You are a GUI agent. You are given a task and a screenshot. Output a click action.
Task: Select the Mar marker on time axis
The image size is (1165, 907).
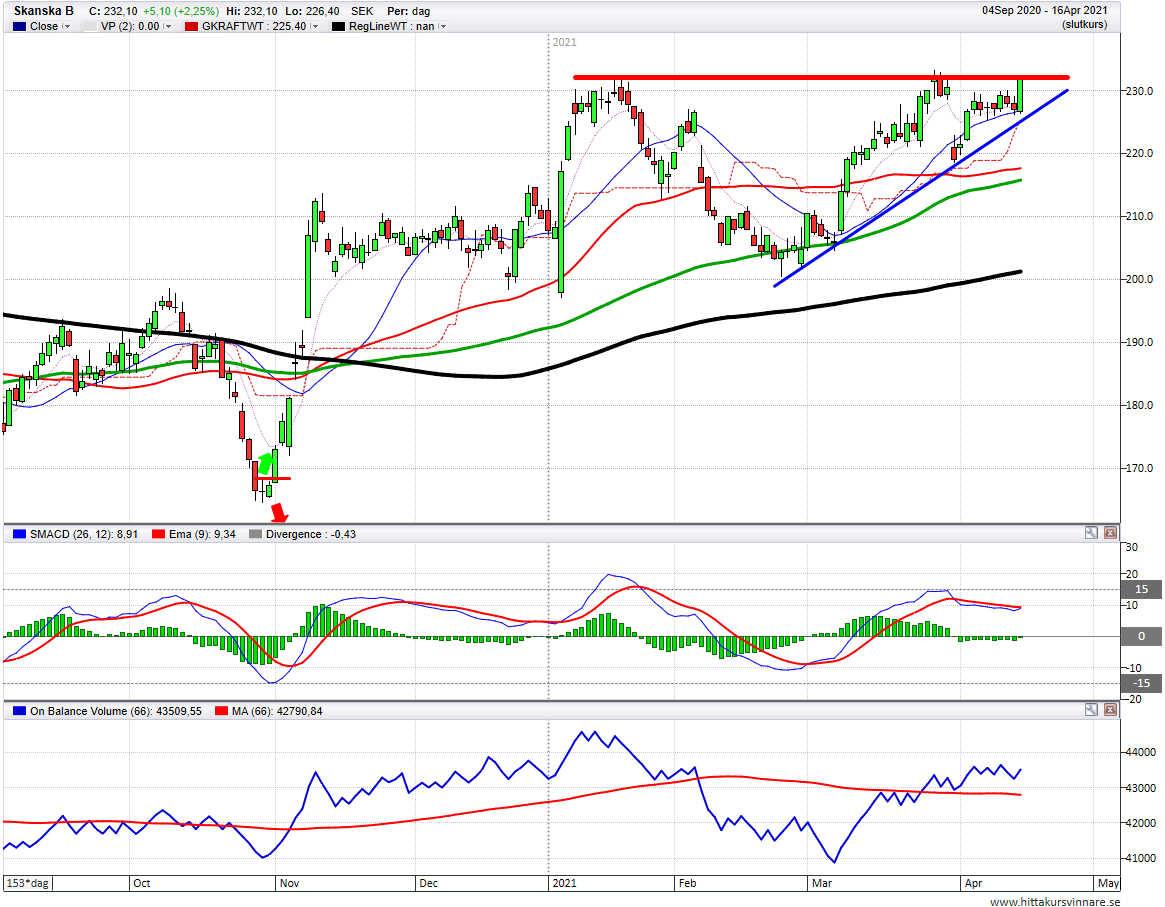pyautogui.click(x=822, y=883)
